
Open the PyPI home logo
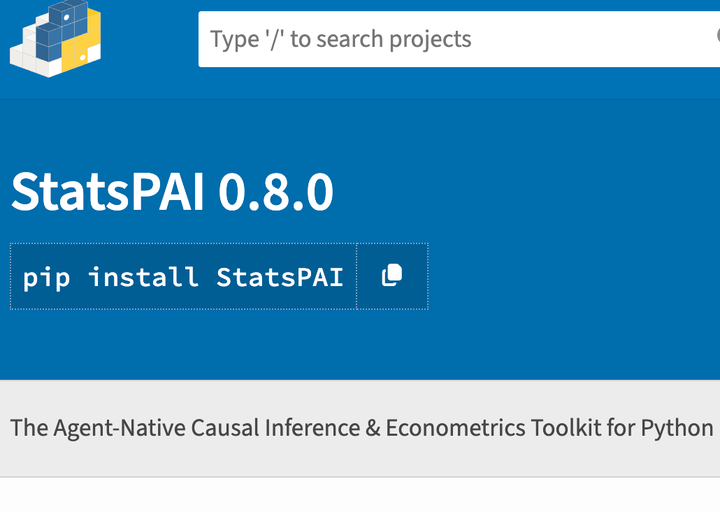pyautogui.click(x=55, y=39)
